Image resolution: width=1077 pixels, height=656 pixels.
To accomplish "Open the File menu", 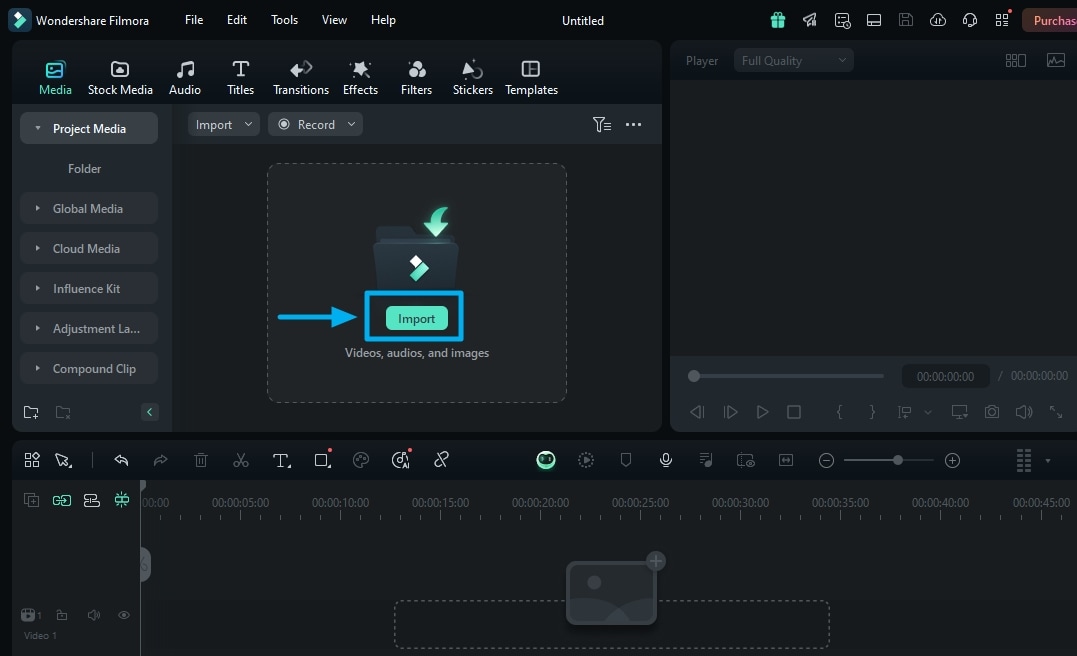I will tap(194, 20).
